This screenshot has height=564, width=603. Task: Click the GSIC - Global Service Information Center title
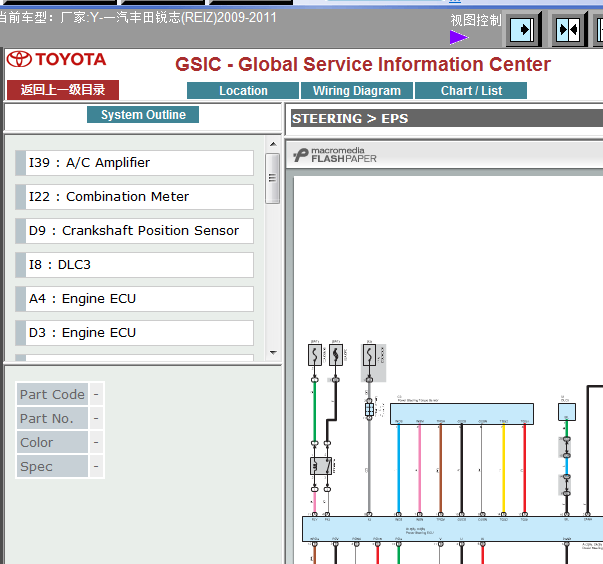click(363, 64)
